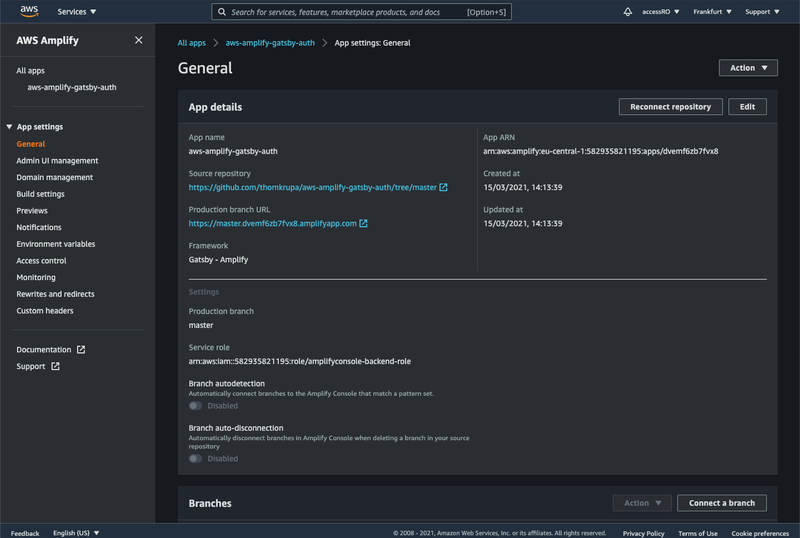The width and height of the screenshot is (800, 538).
Task: Click the search magnifier icon
Action: 222,12
